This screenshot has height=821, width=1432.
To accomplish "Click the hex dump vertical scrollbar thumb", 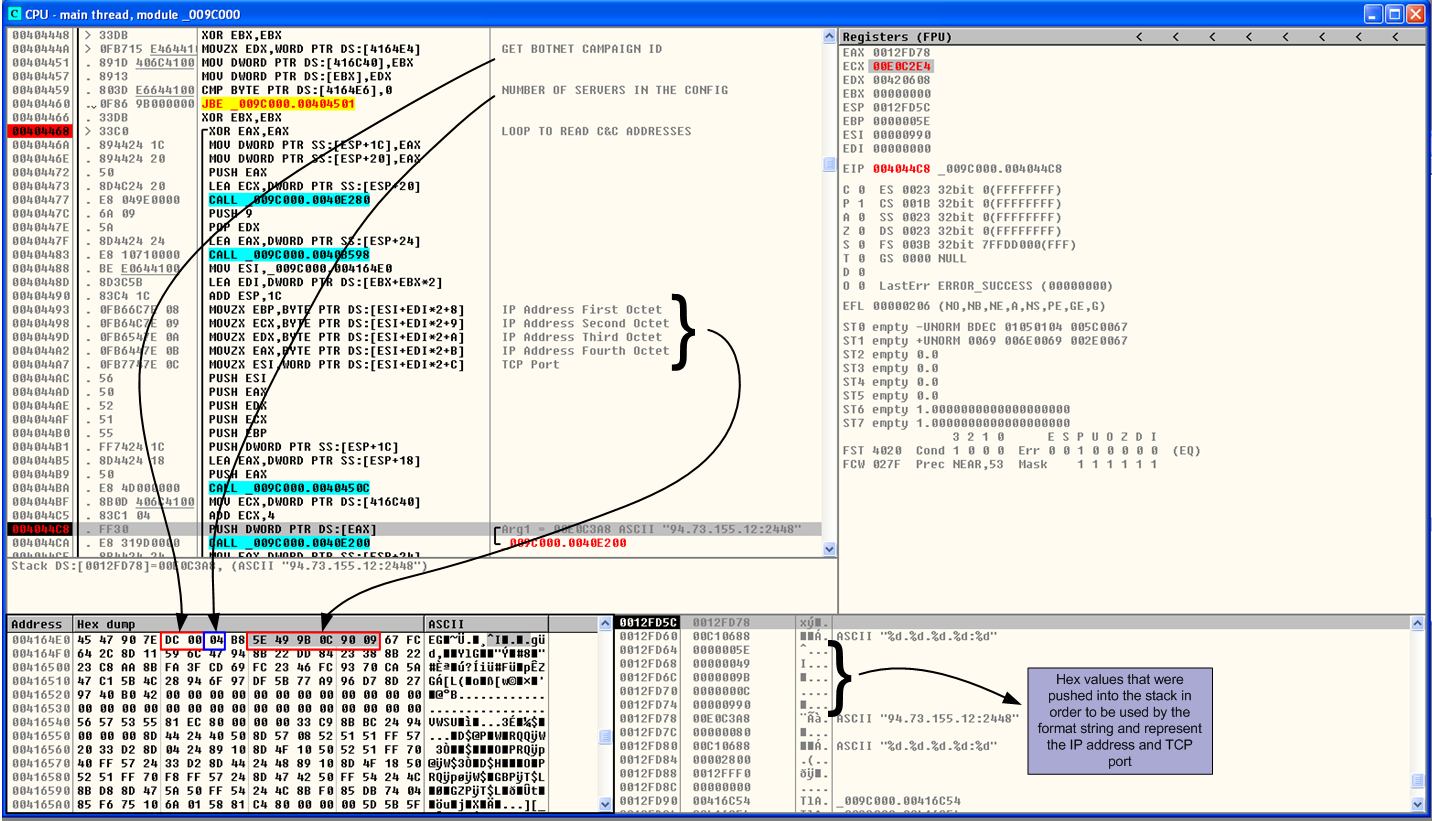I will point(604,736).
